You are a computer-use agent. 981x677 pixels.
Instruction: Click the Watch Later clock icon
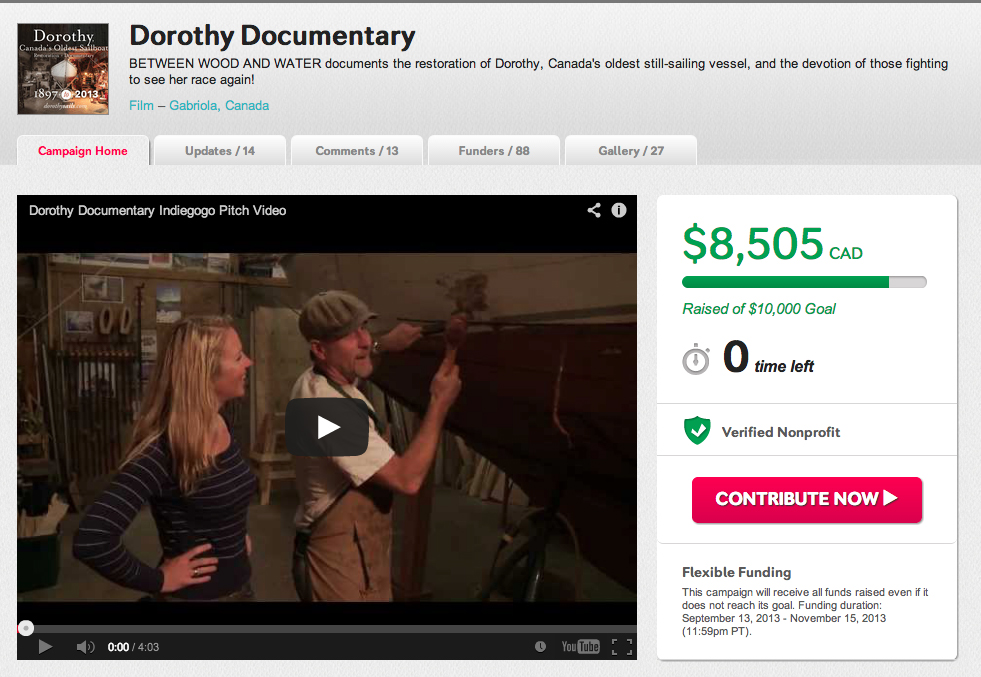coord(540,646)
